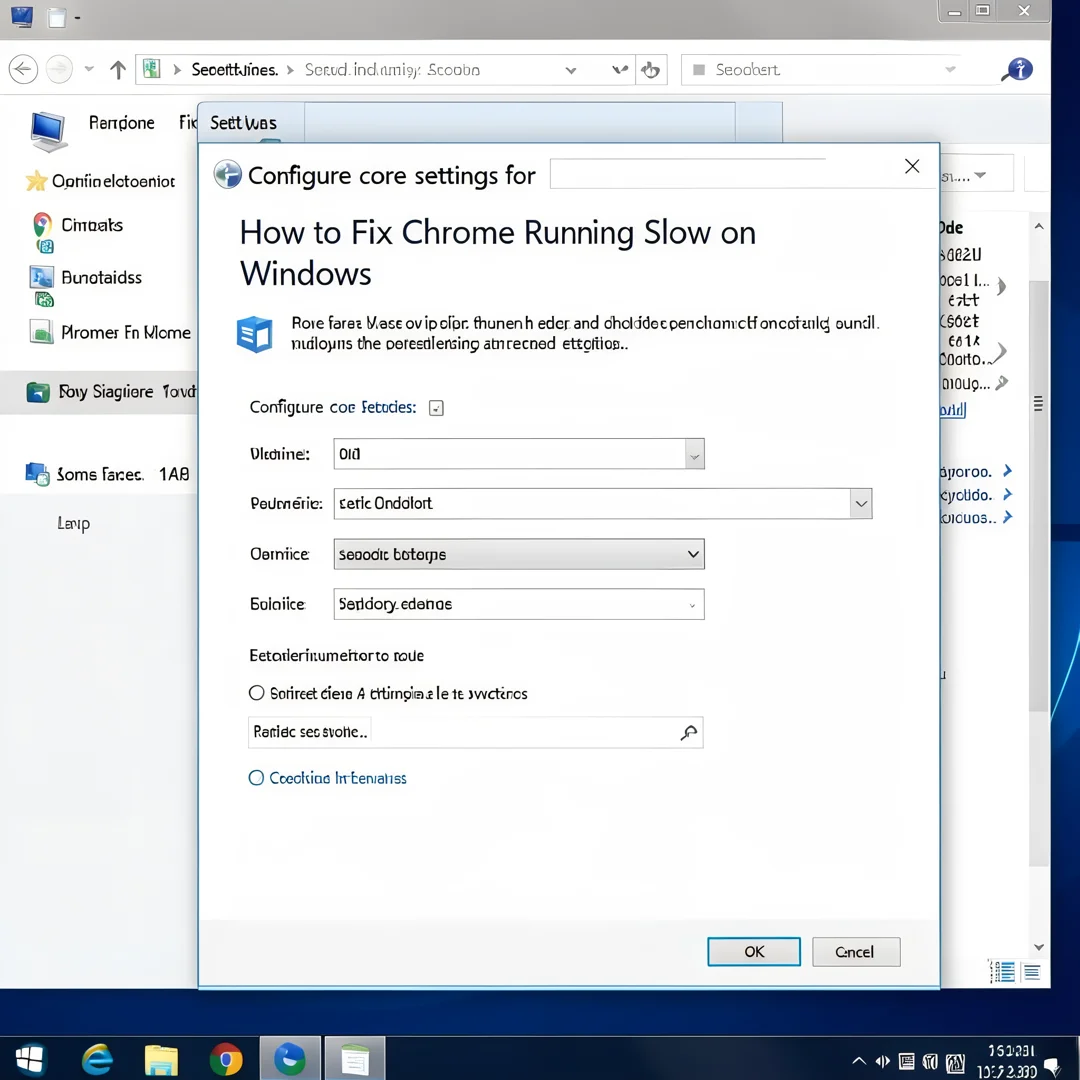This screenshot has width=1080, height=1080.
Task: Launch Internet Explorer from taskbar
Action: [97, 1059]
